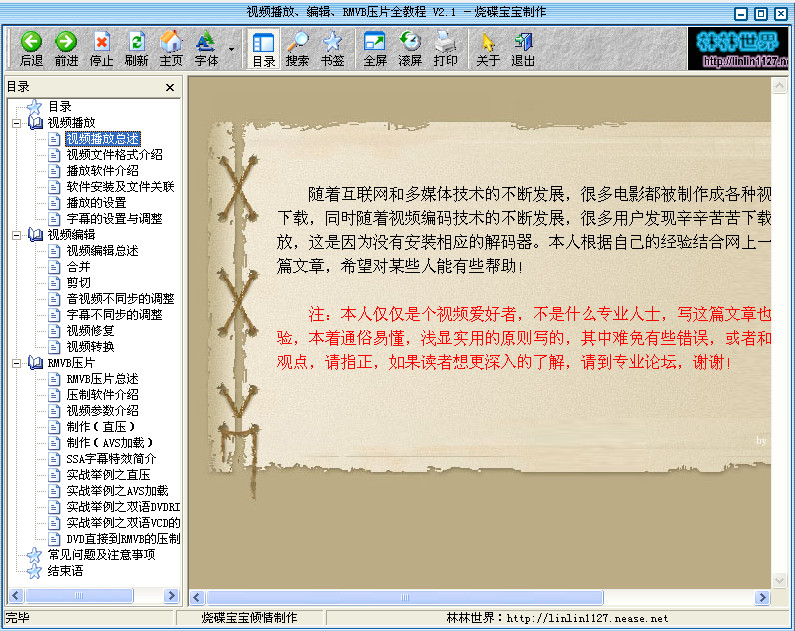Open 制作(直压) page
Image resolution: width=795 pixels, height=631 pixels.
click(100, 427)
